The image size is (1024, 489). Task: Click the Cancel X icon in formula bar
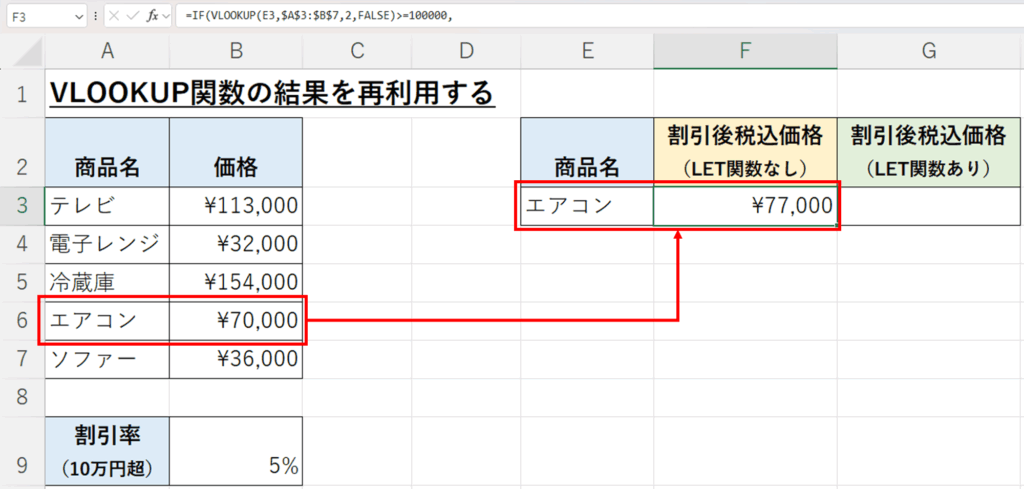tap(114, 17)
